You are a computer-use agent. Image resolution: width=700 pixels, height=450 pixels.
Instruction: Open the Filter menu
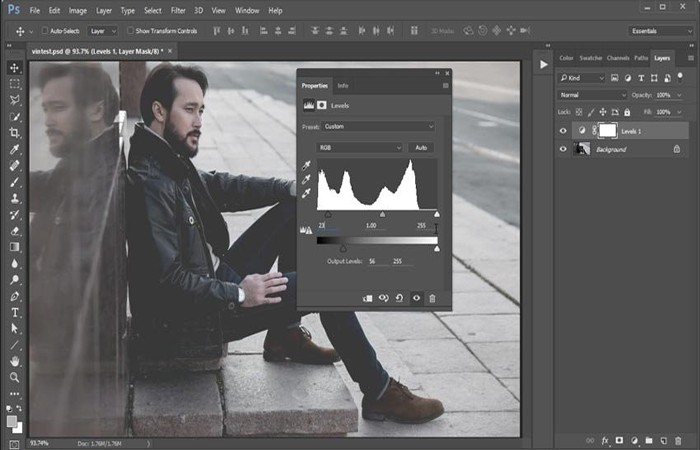[x=178, y=10]
